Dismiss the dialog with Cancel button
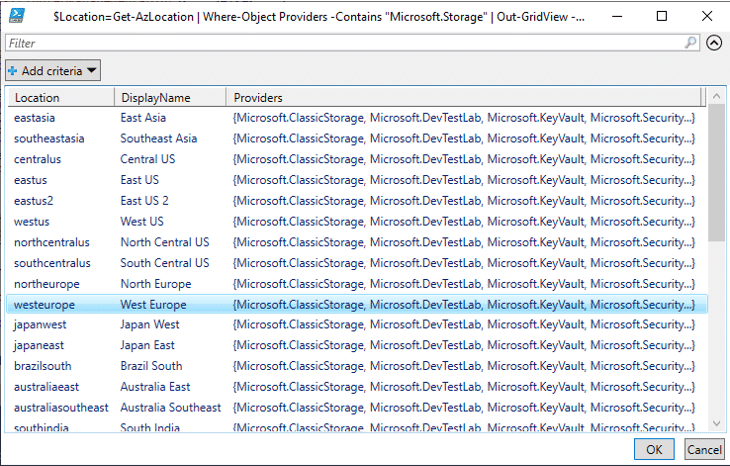 point(704,449)
